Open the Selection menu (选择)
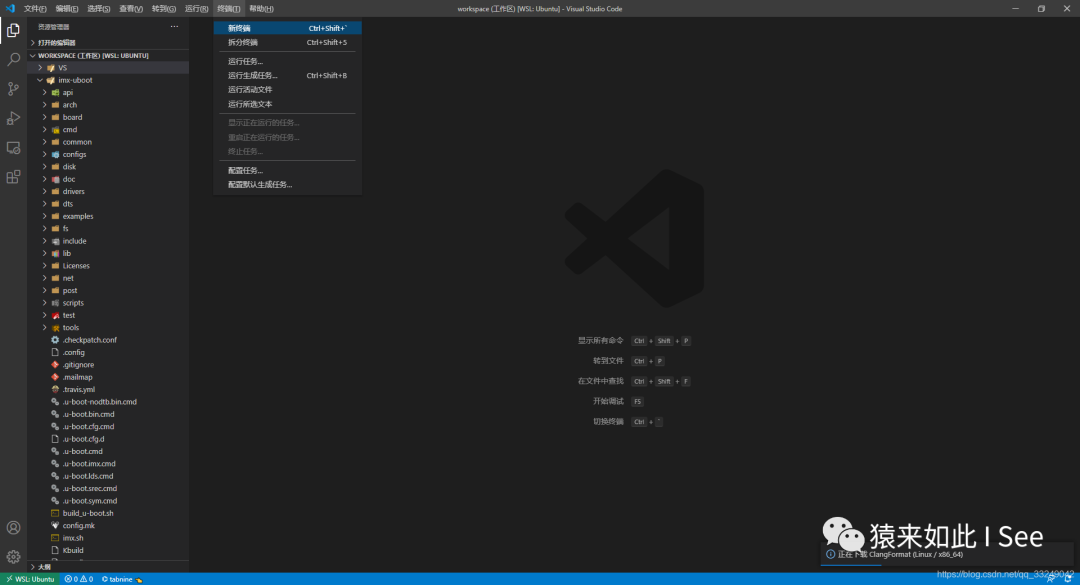The image size is (1080, 585). pos(98,9)
